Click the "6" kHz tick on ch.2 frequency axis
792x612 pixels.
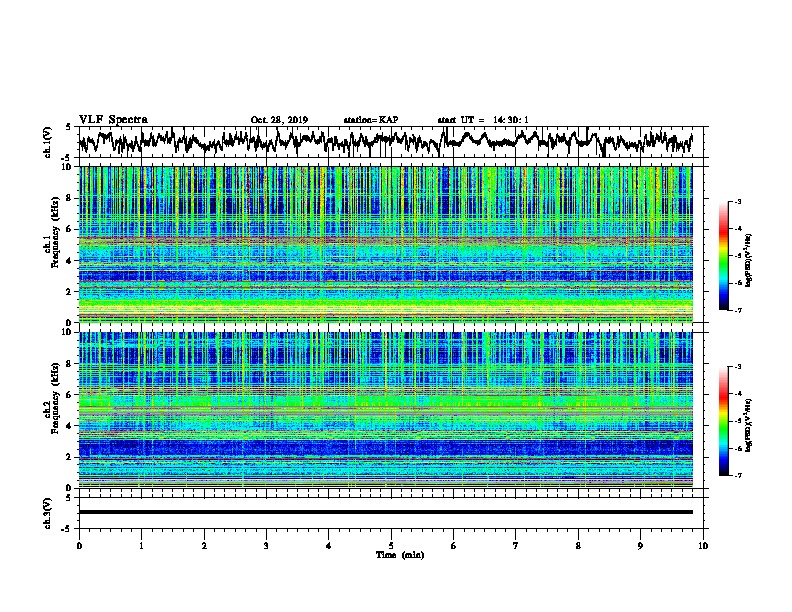pyautogui.click(x=70, y=395)
